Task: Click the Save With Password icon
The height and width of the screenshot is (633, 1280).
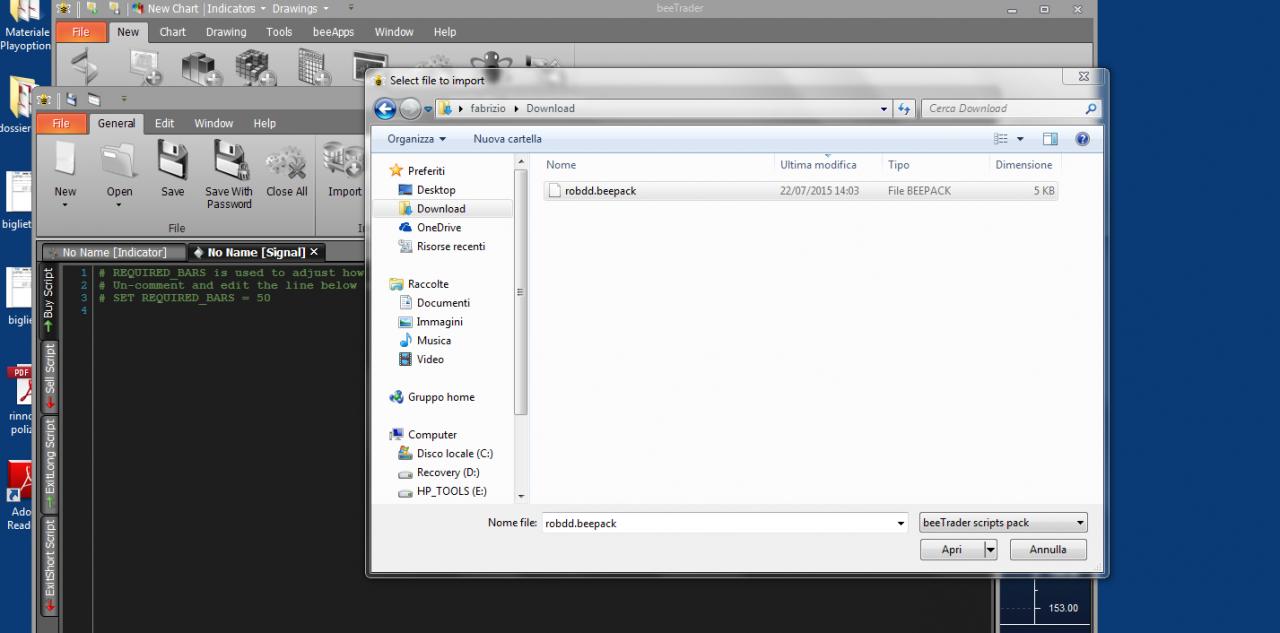Action: (229, 160)
